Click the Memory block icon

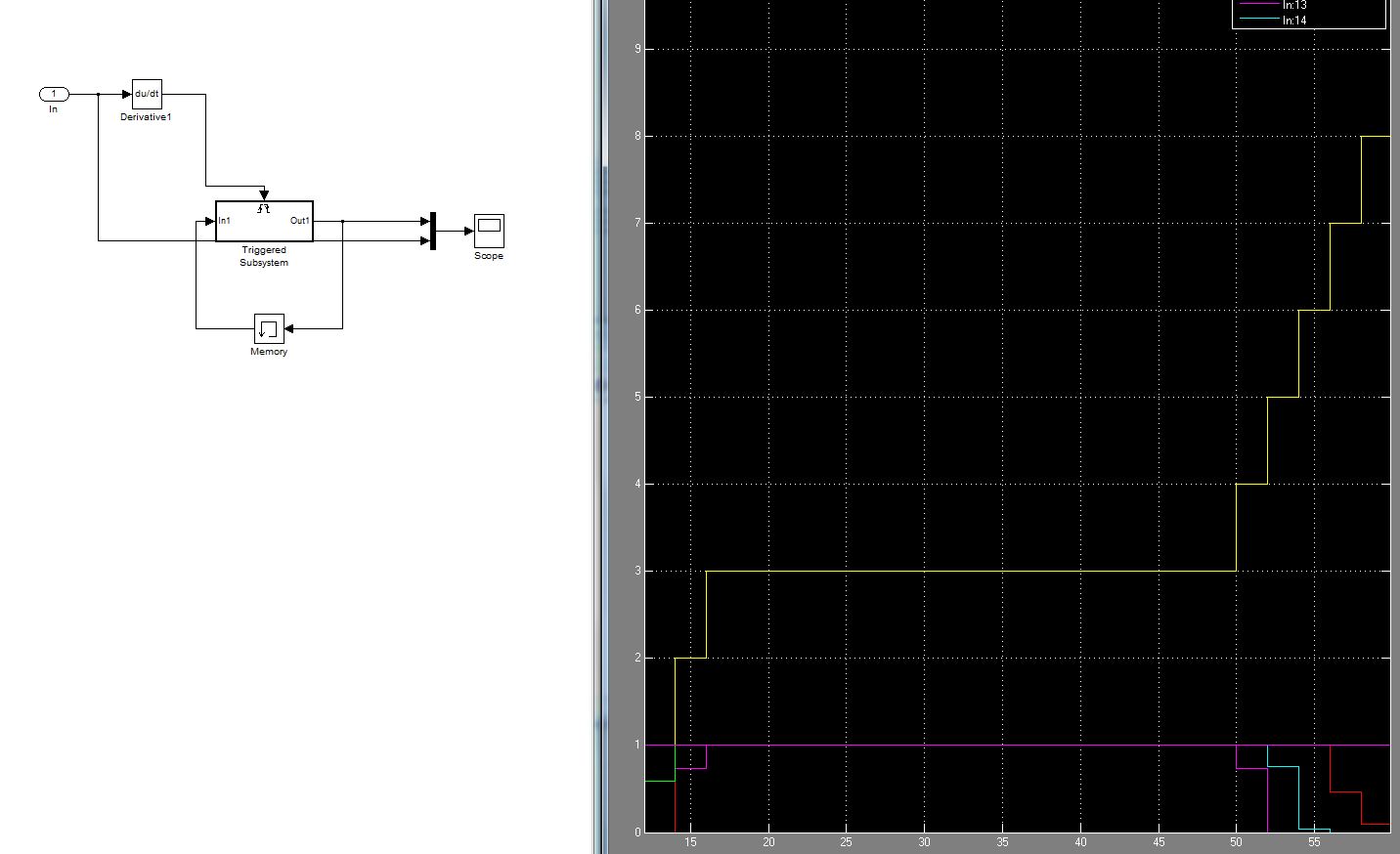[269, 328]
